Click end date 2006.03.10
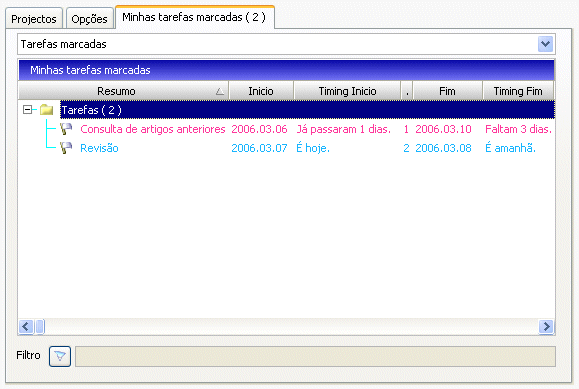The width and height of the screenshot is (579, 389). click(x=443, y=129)
